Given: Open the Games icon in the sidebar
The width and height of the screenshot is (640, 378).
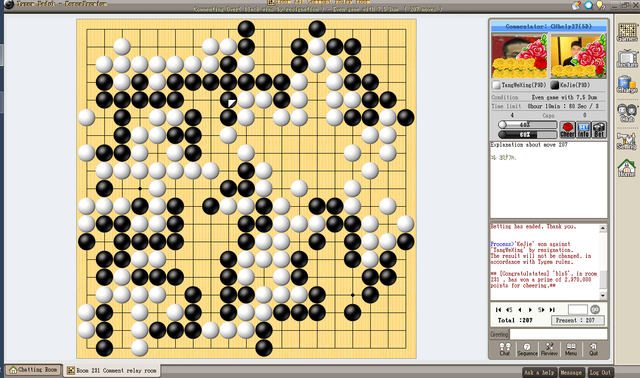Looking at the screenshot, I should tap(627, 32).
